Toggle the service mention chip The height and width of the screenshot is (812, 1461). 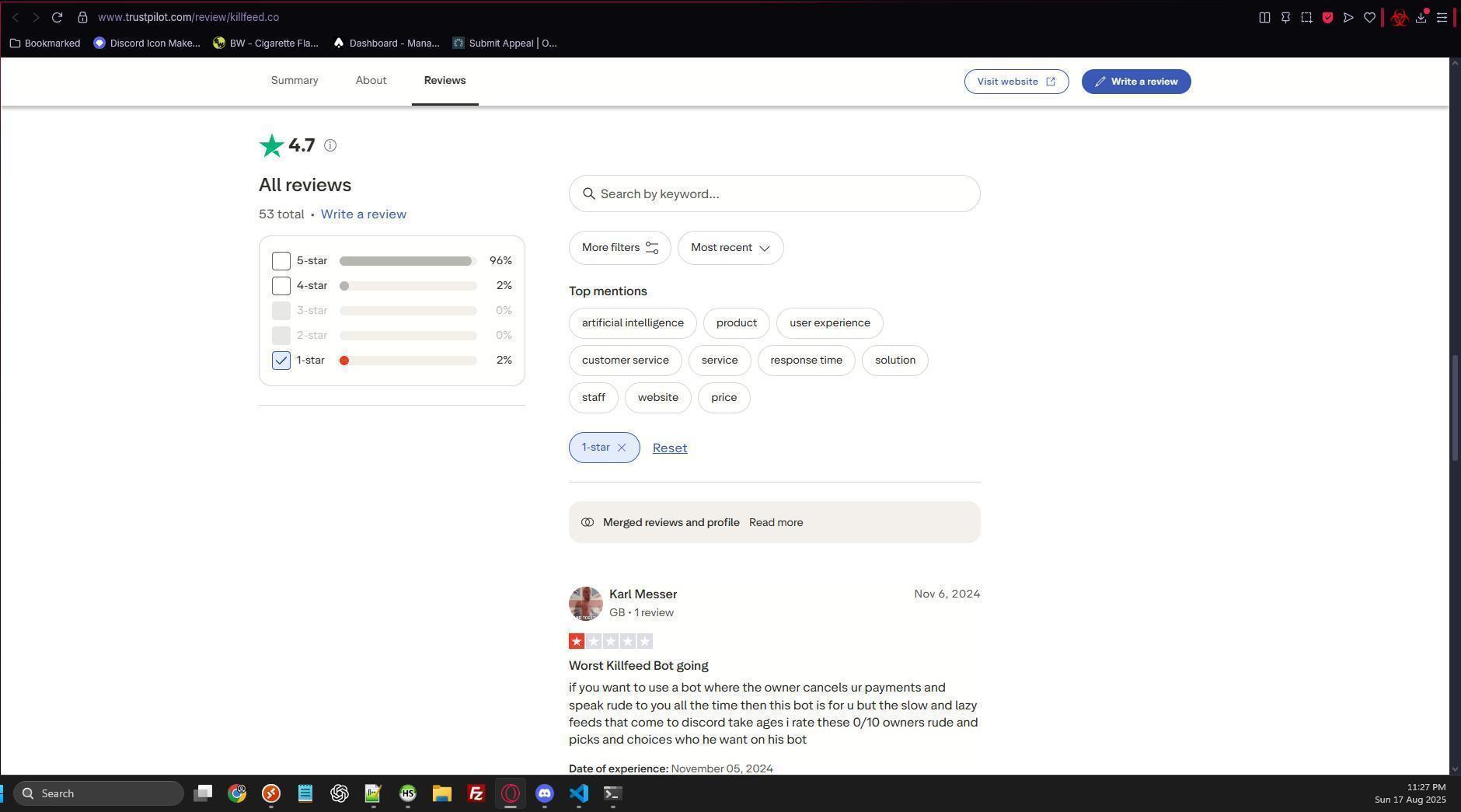[719, 361]
